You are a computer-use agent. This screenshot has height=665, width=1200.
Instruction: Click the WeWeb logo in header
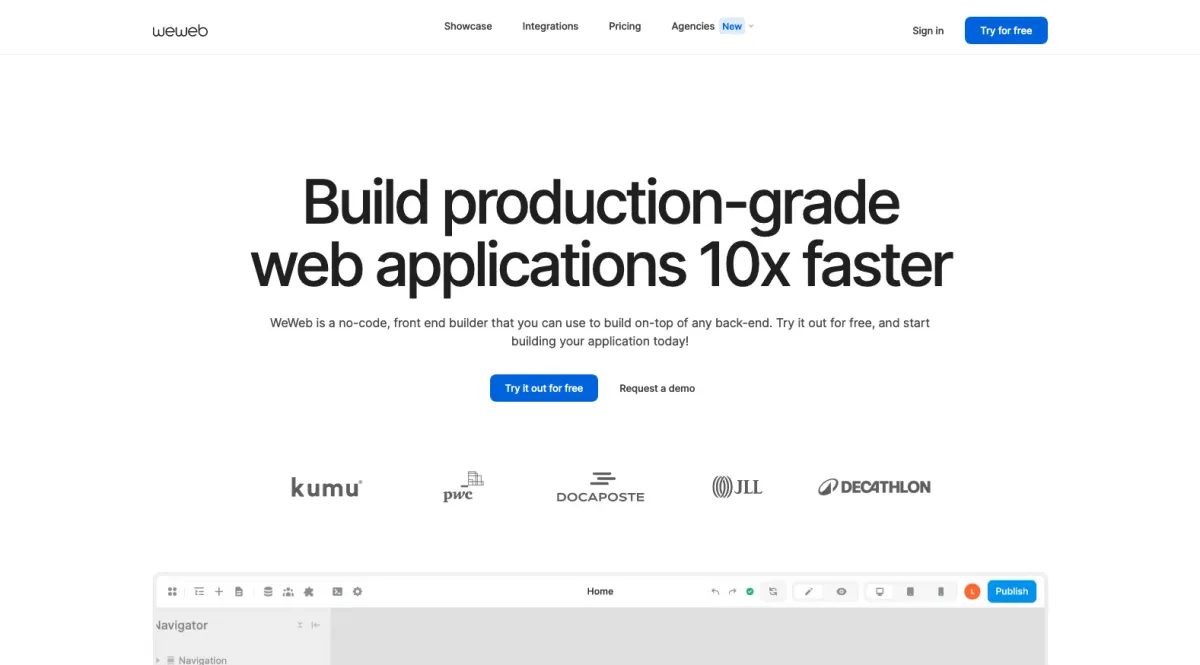pos(180,30)
